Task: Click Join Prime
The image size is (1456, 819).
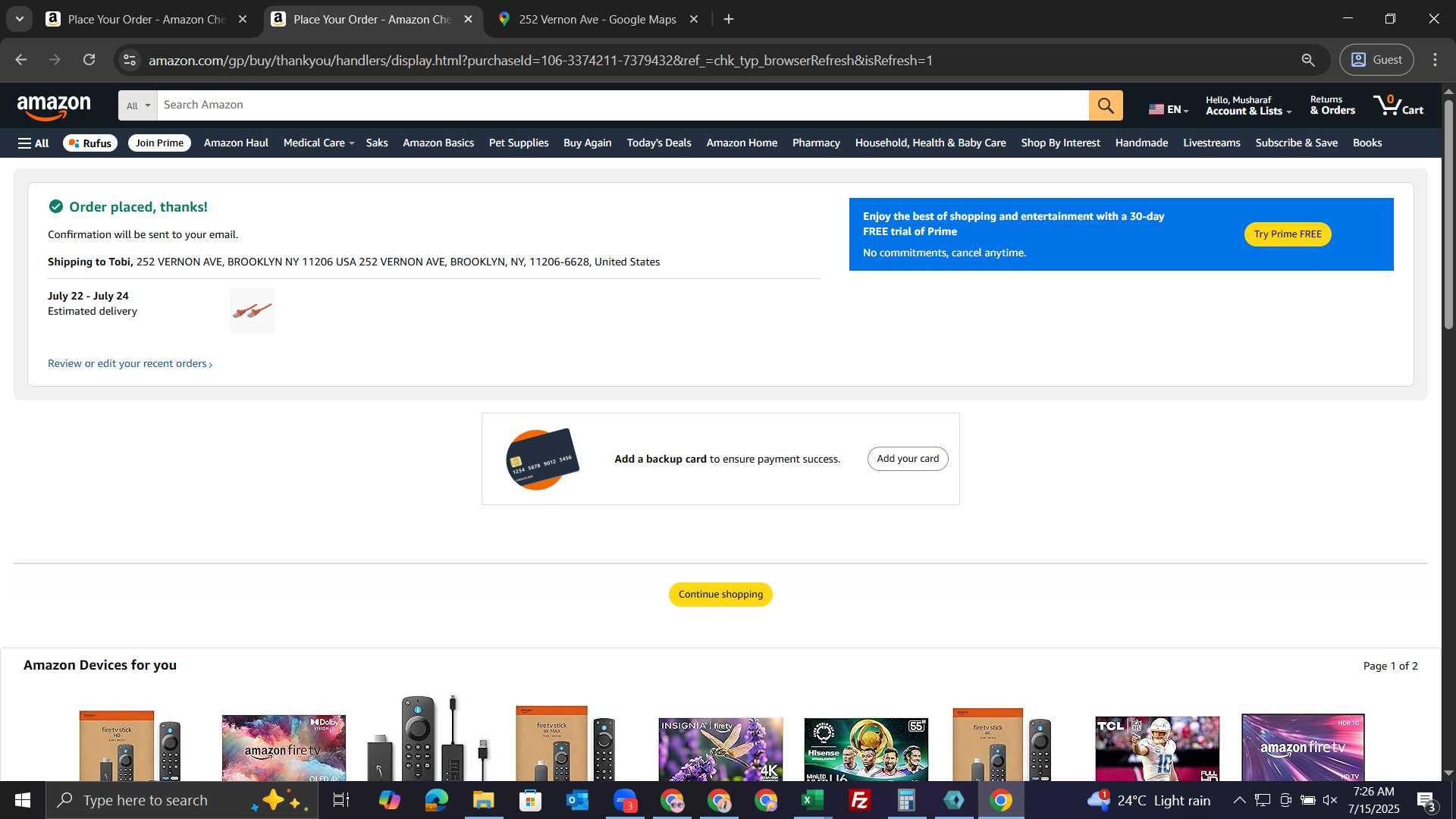Action: [159, 143]
